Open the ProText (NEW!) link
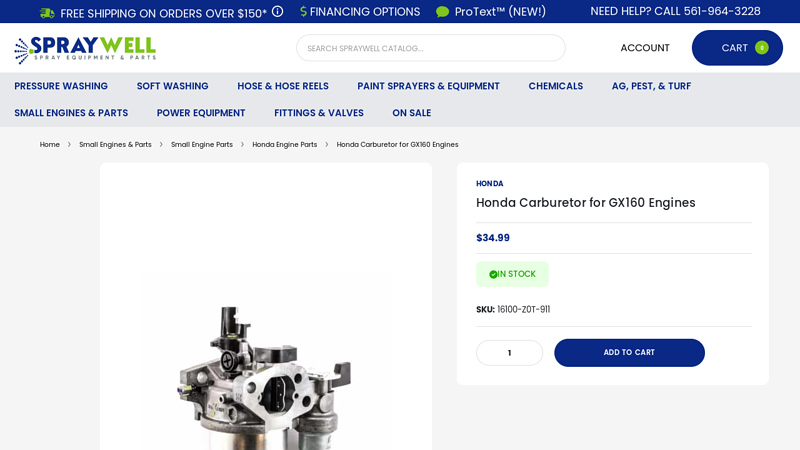800x450 pixels. tap(500, 11)
